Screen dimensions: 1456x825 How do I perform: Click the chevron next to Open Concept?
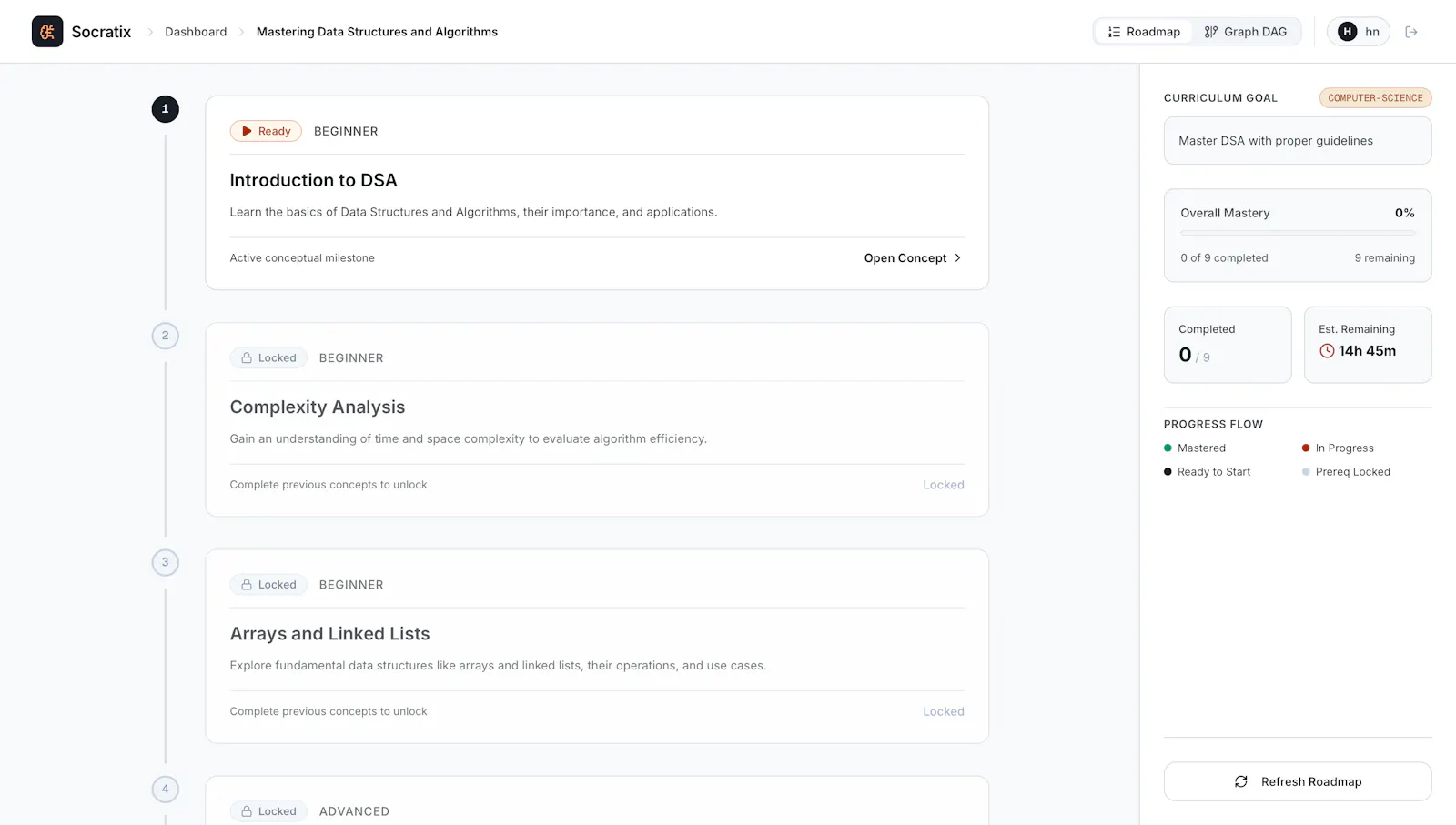pyautogui.click(x=957, y=258)
